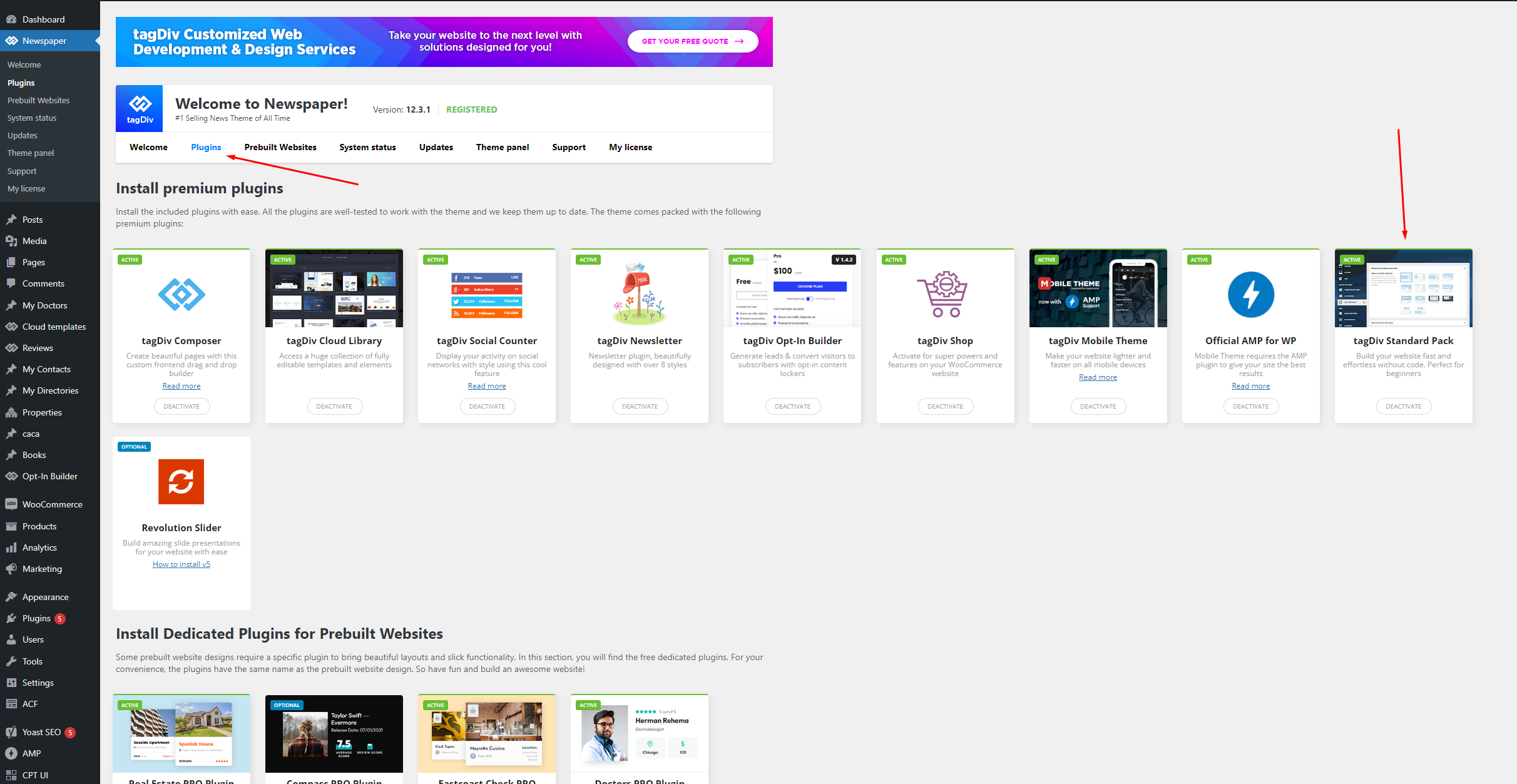Click the tagDiv Standard Pack preview image
The image size is (1517, 784).
click(x=1404, y=288)
